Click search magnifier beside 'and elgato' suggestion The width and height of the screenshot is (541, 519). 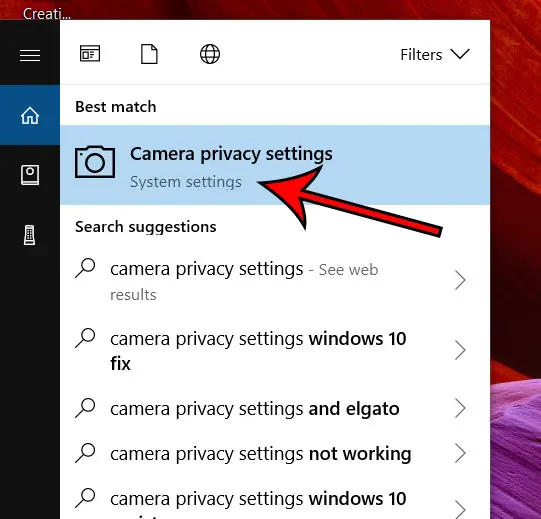(x=85, y=408)
